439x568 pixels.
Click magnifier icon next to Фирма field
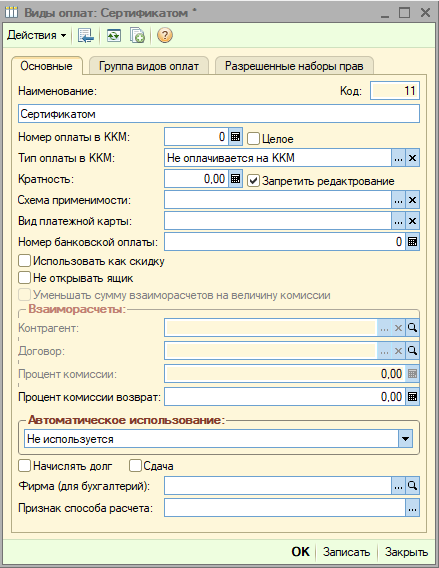coord(412,485)
